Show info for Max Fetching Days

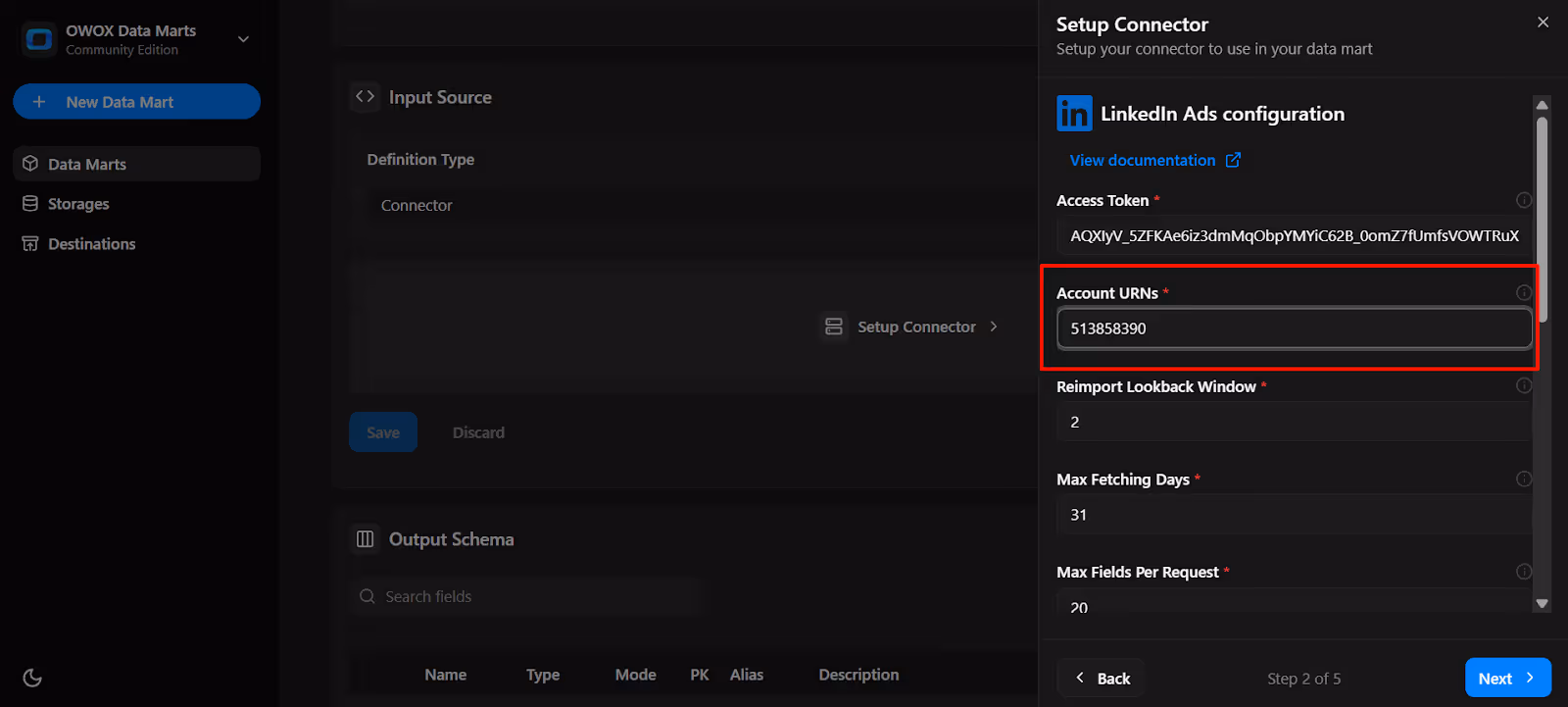(x=1524, y=479)
